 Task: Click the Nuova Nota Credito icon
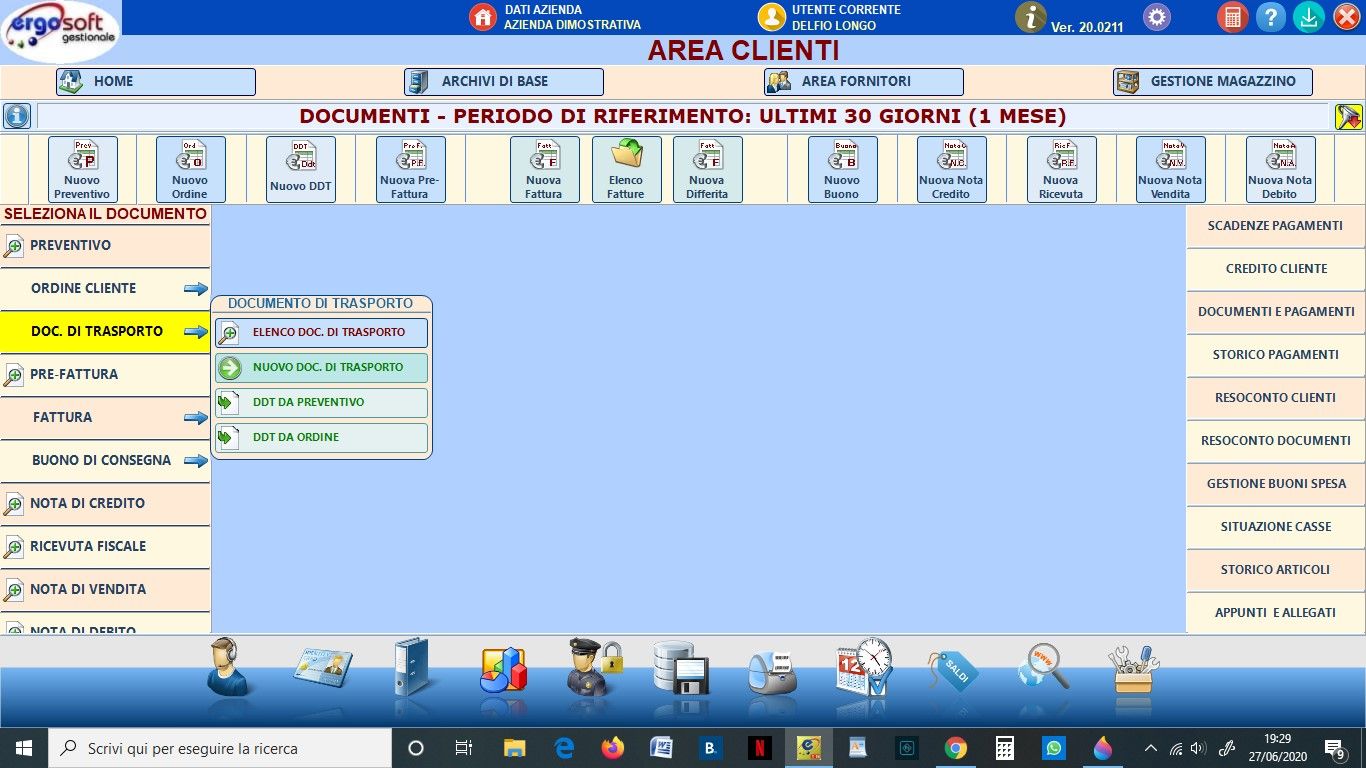[x=951, y=169]
